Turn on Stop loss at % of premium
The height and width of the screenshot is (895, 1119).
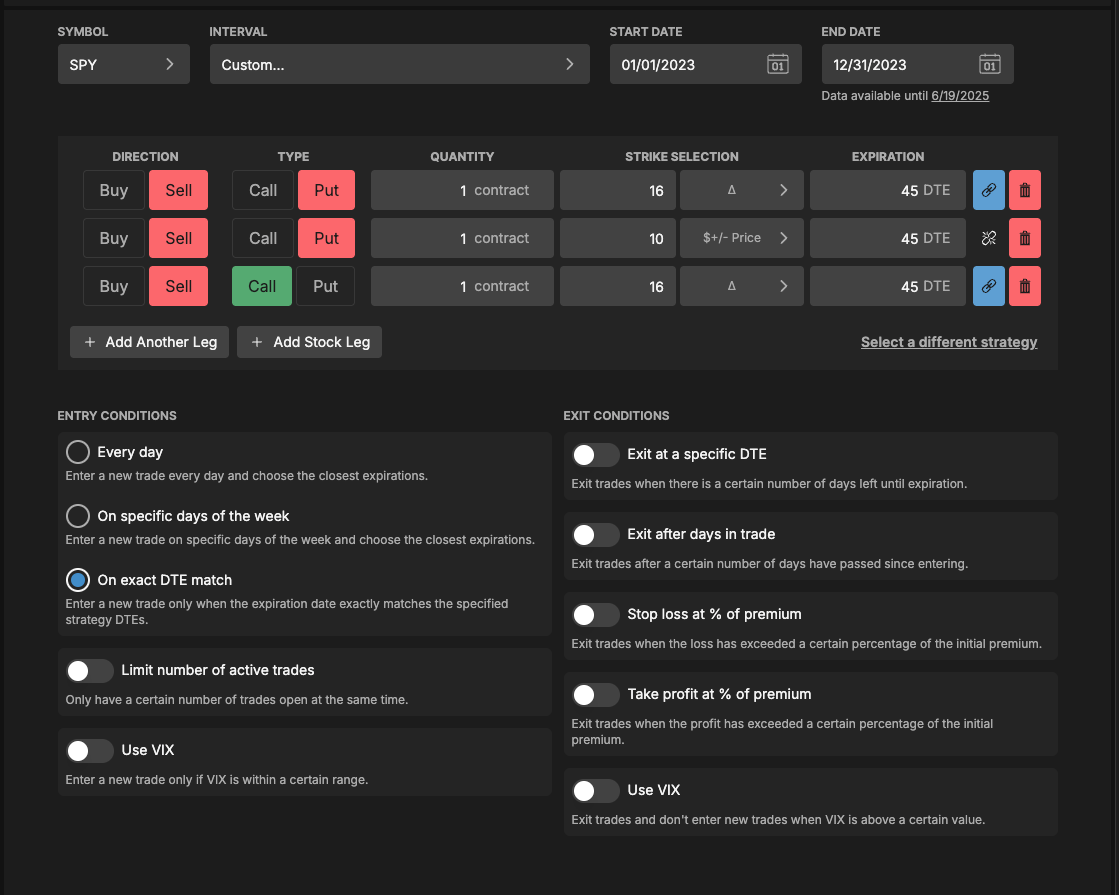pos(595,614)
